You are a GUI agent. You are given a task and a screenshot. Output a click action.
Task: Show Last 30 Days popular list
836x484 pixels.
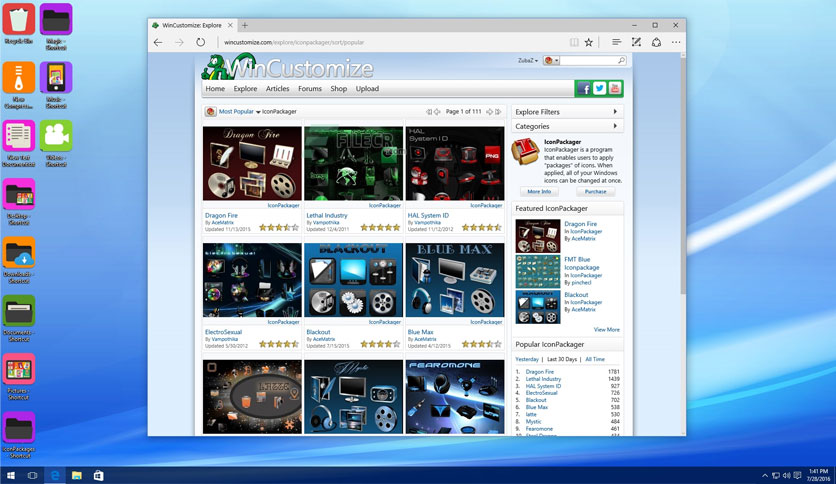click(562, 359)
